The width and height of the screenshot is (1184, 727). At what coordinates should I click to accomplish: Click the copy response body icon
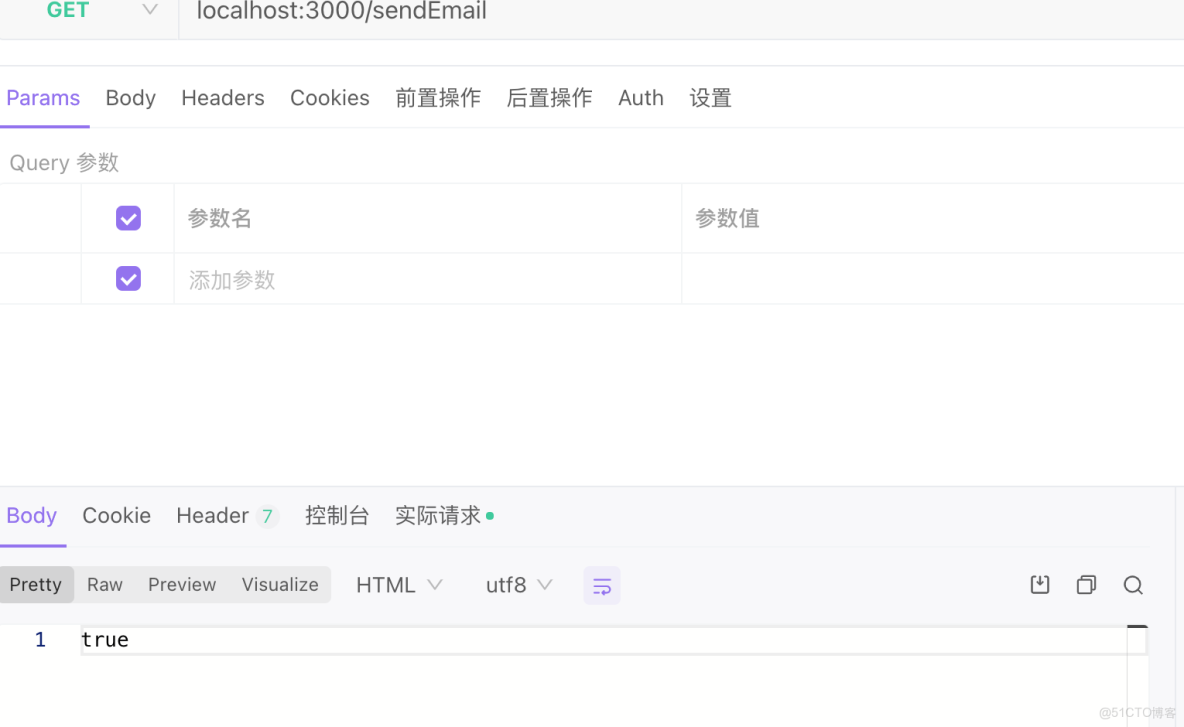pyautogui.click(x=1086, y=584)
